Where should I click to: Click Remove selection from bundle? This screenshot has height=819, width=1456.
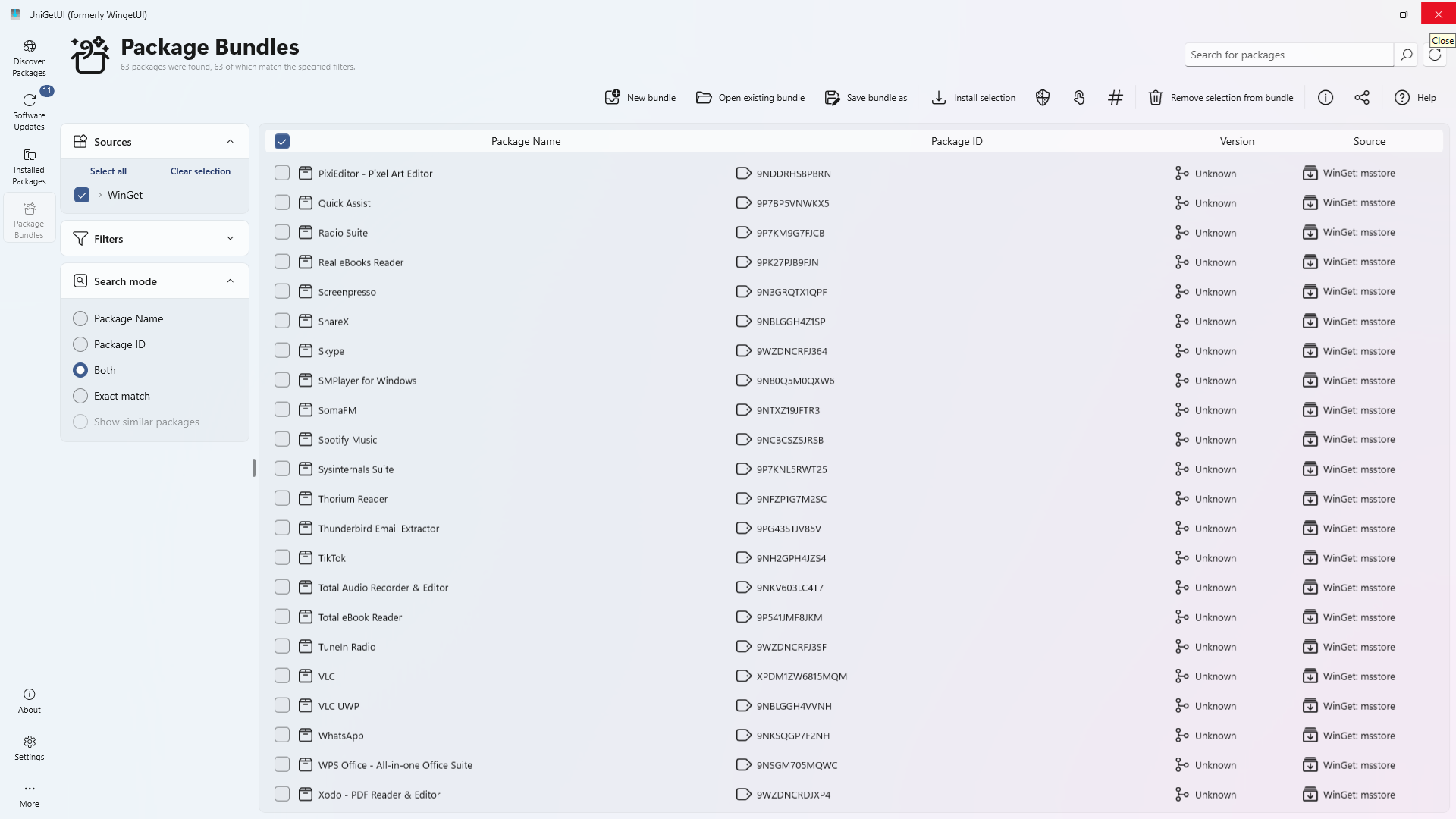[1221, 98]
